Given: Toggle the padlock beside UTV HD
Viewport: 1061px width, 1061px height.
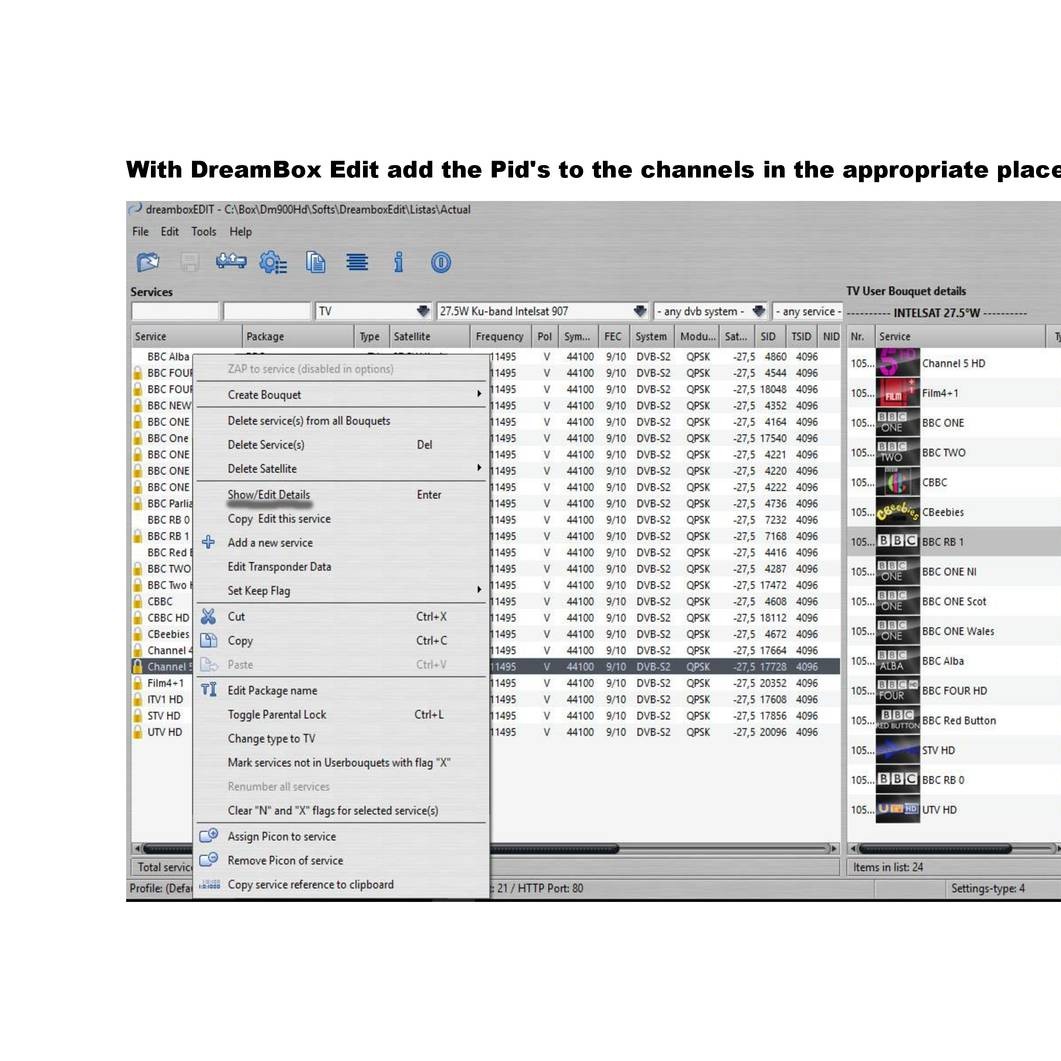Looking at the screenshot, I should click(x=137, y=731).
